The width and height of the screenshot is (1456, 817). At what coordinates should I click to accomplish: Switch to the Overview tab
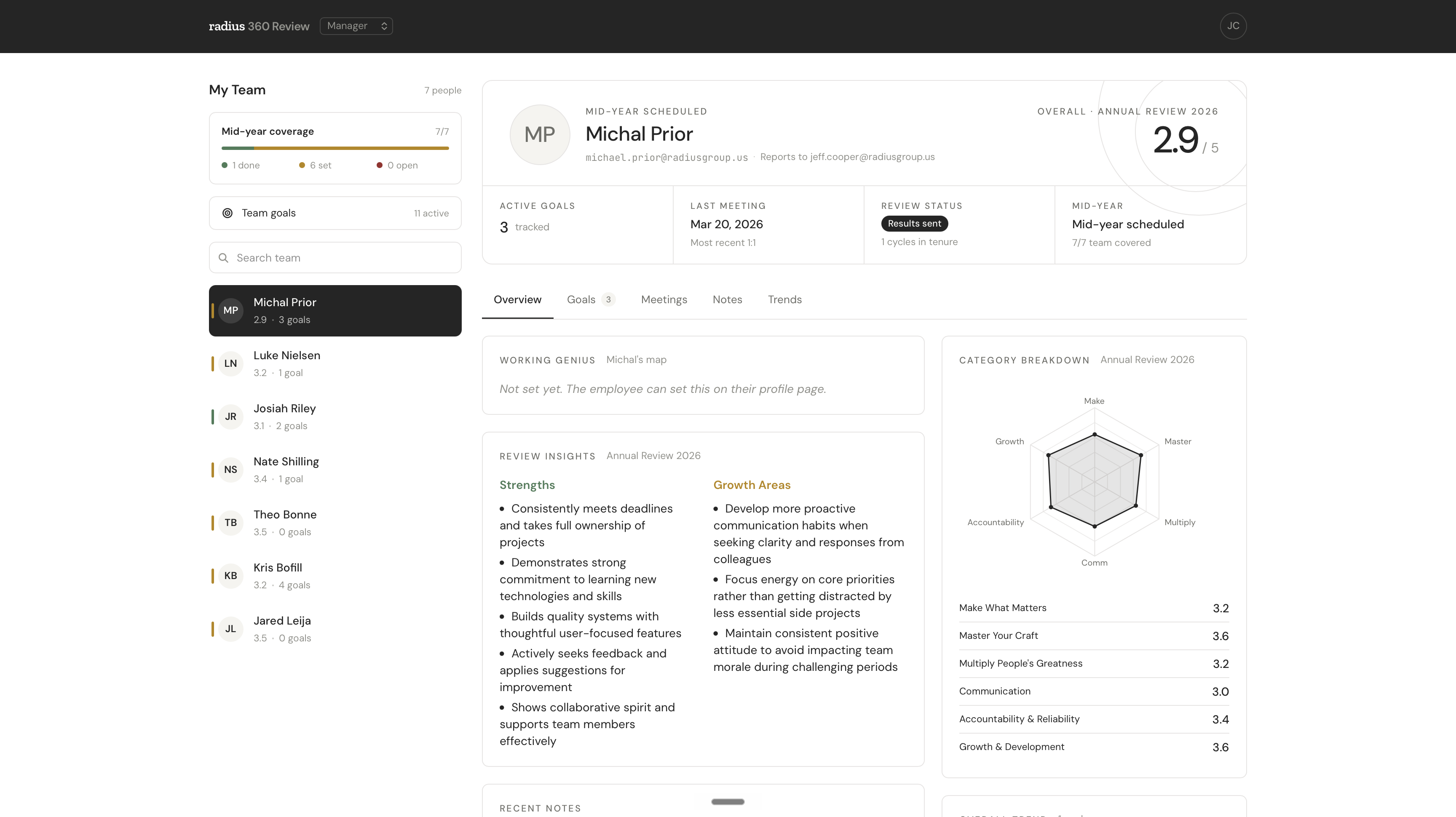(517, 299)
